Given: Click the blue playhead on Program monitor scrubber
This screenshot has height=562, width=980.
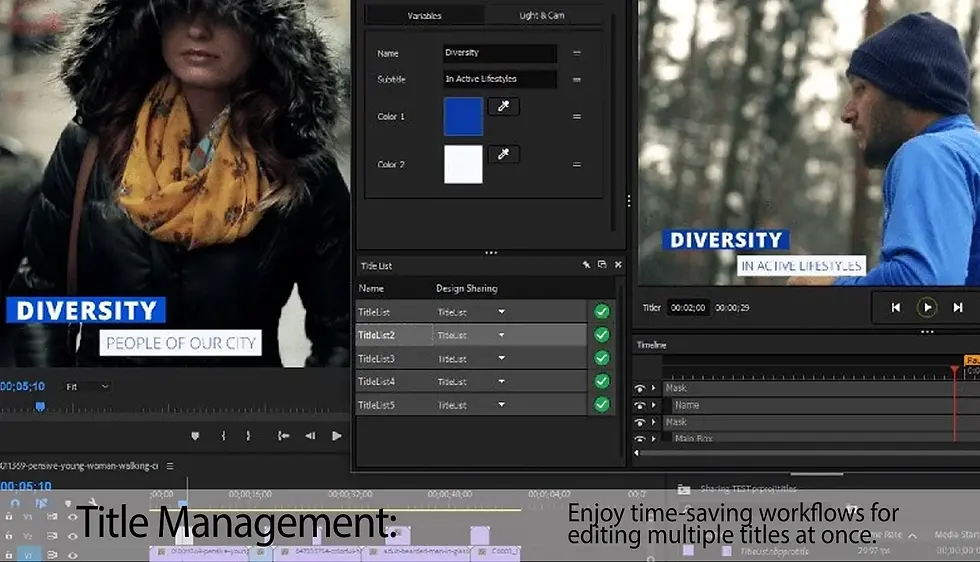Looking at the screenshot, I should point(40,407).
